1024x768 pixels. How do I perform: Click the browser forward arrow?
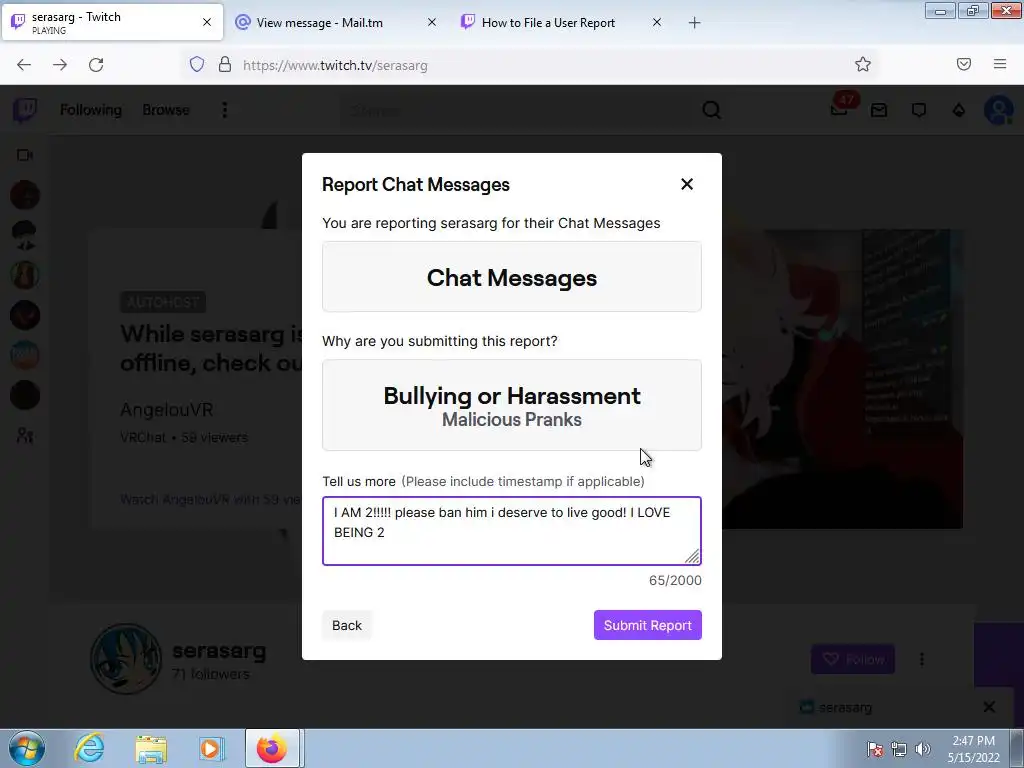point(60,65)
